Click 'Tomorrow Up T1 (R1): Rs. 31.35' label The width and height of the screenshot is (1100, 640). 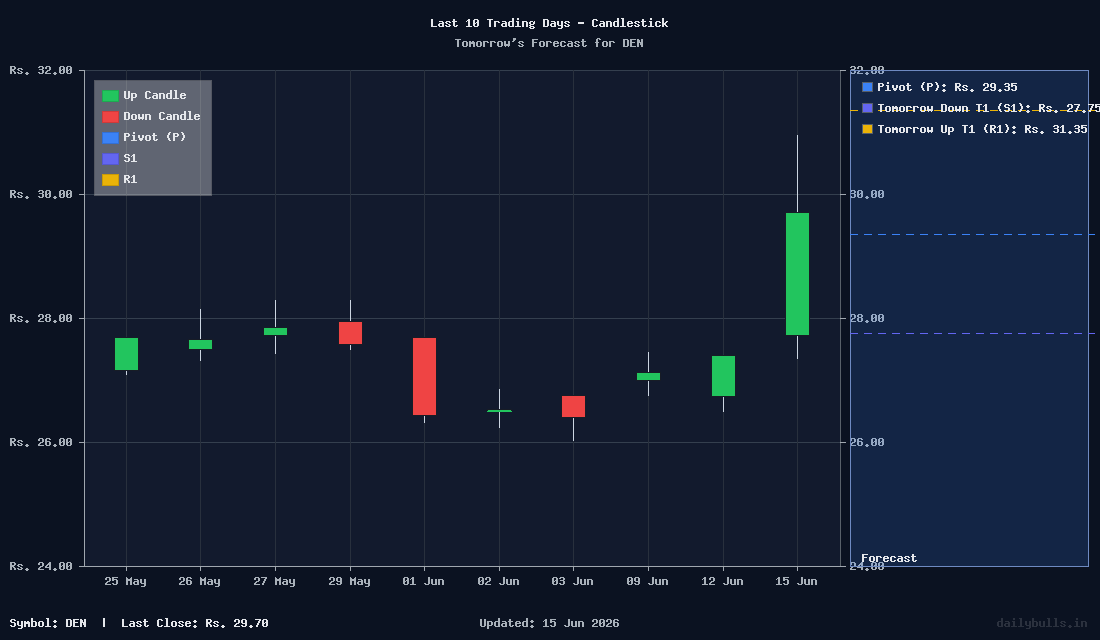(x=982, y=129)
